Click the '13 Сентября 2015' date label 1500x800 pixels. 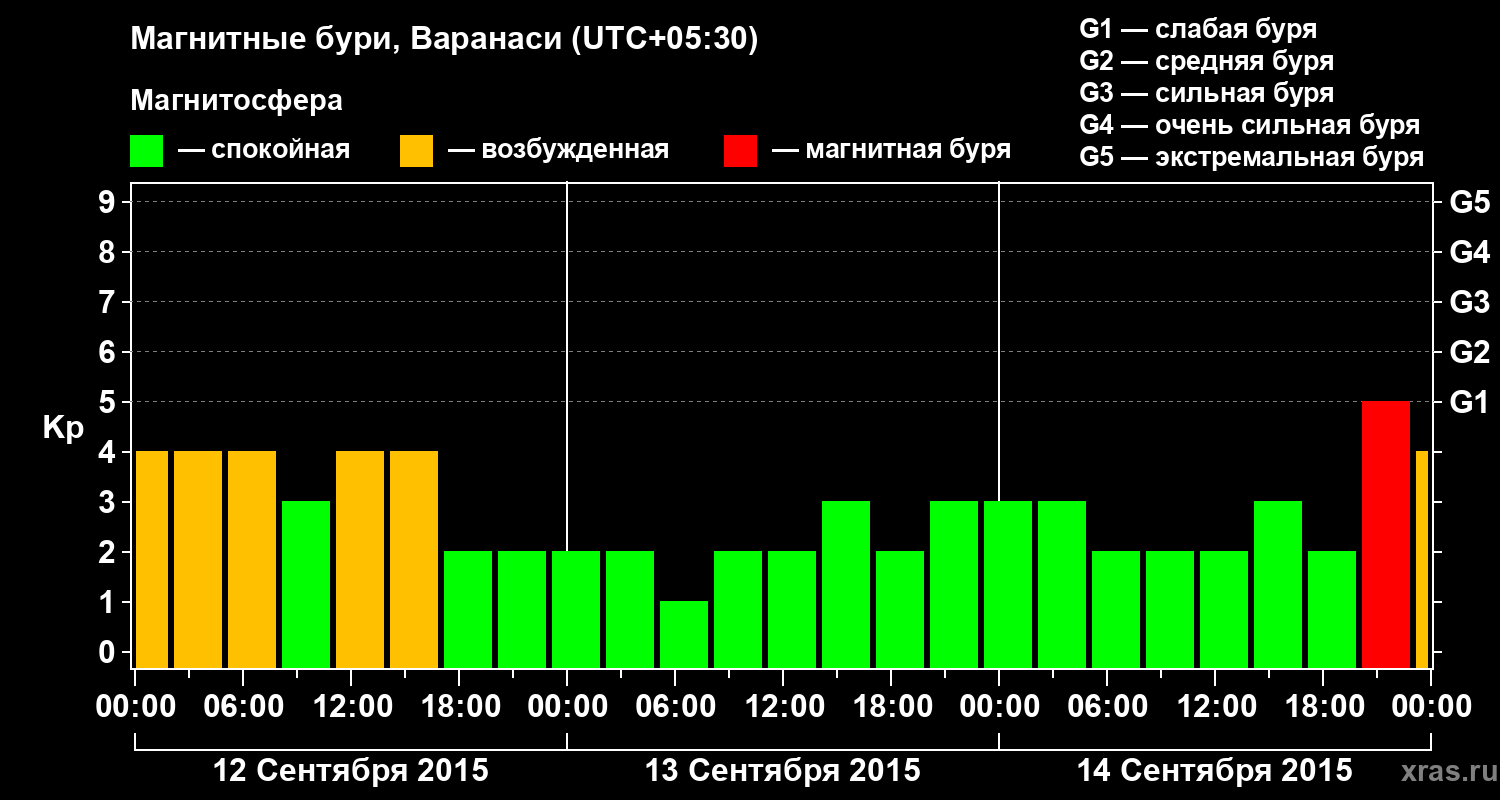coord(783,771)
